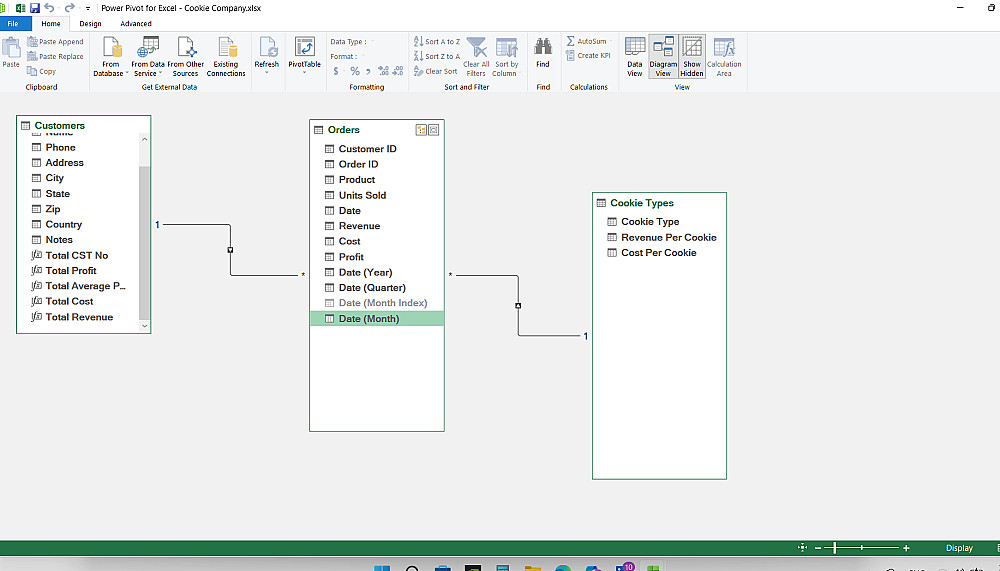Image resolution: width=1000 pixels, height=571 pixels.
Task: Click the Fit to Screen icon in status bar
Action: coord(803,548)
